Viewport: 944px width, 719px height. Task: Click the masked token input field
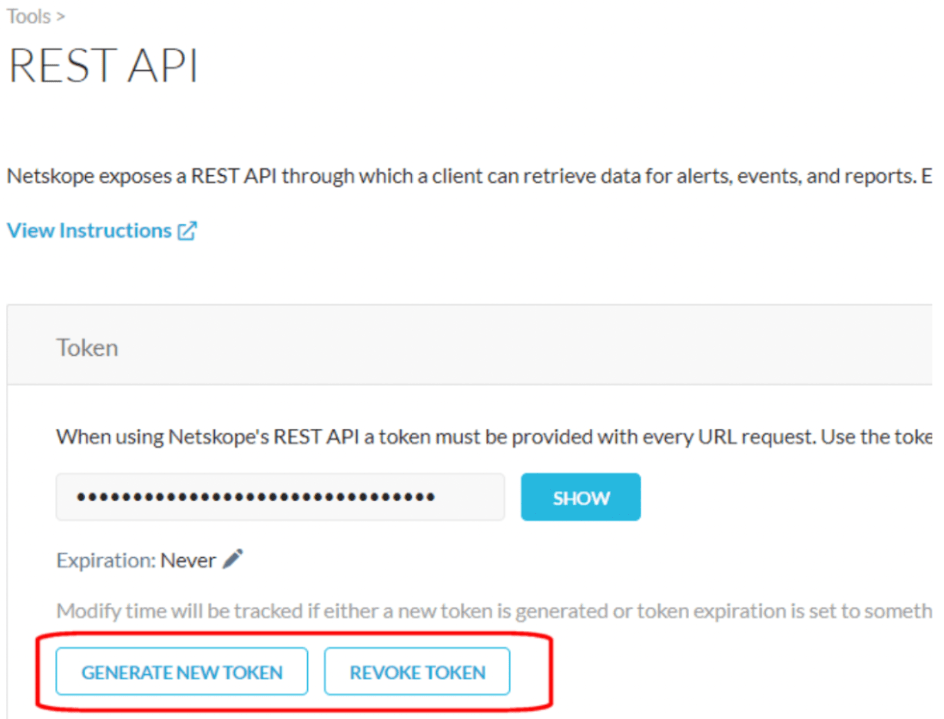coord(280,497)
